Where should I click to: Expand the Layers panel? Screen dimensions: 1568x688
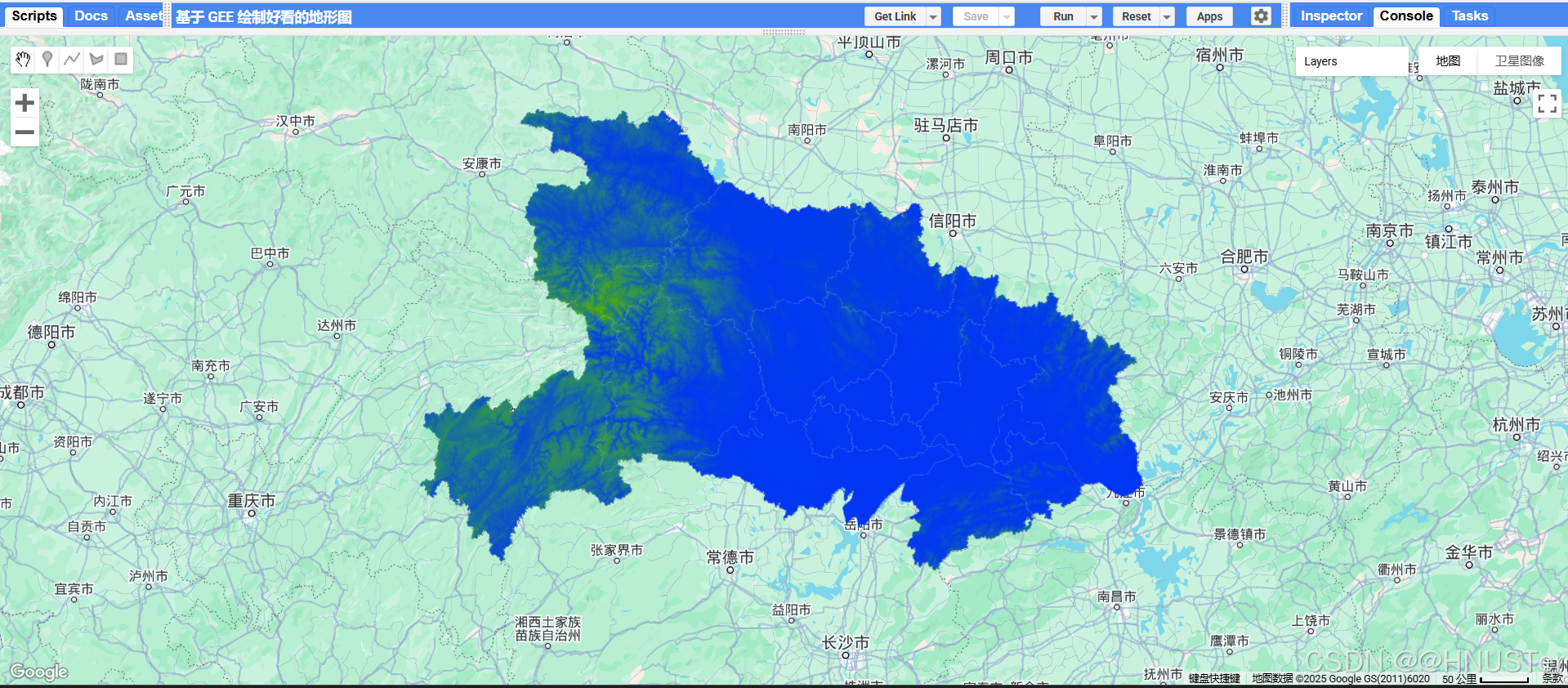tap(1351, 61)
